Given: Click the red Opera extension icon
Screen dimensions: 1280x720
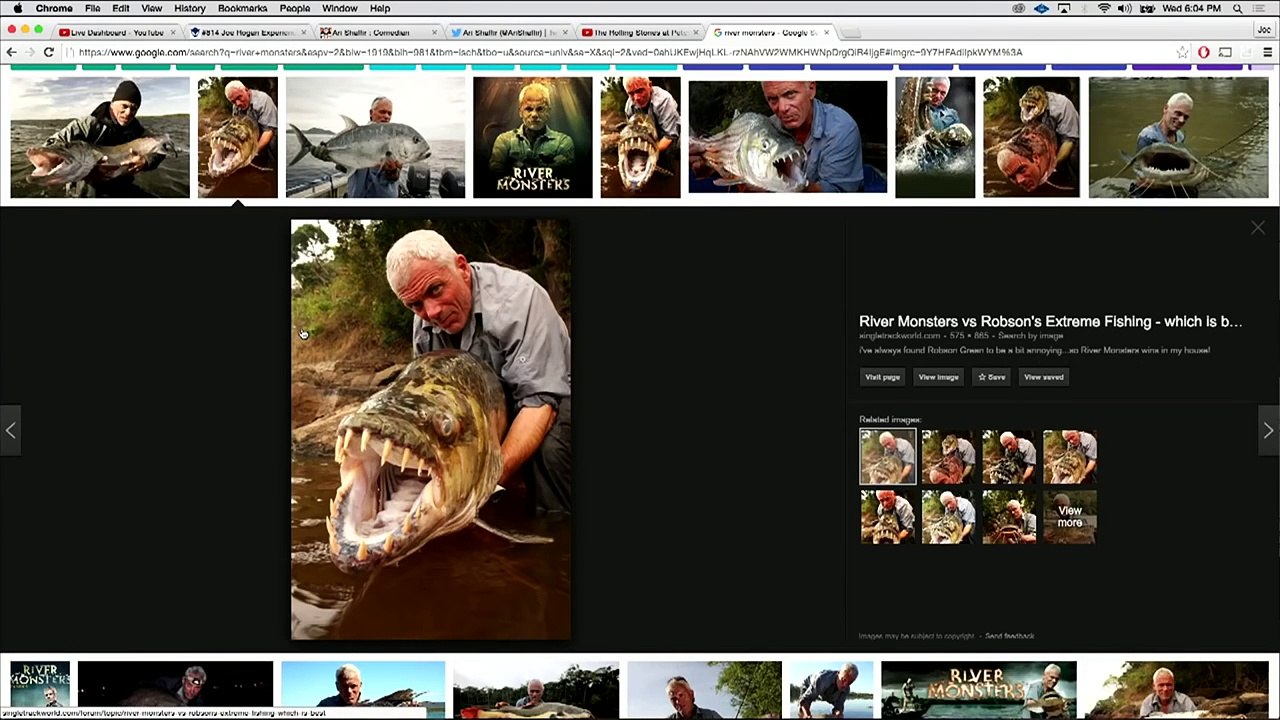Looking at the screenshot, I should [1204, 52].
